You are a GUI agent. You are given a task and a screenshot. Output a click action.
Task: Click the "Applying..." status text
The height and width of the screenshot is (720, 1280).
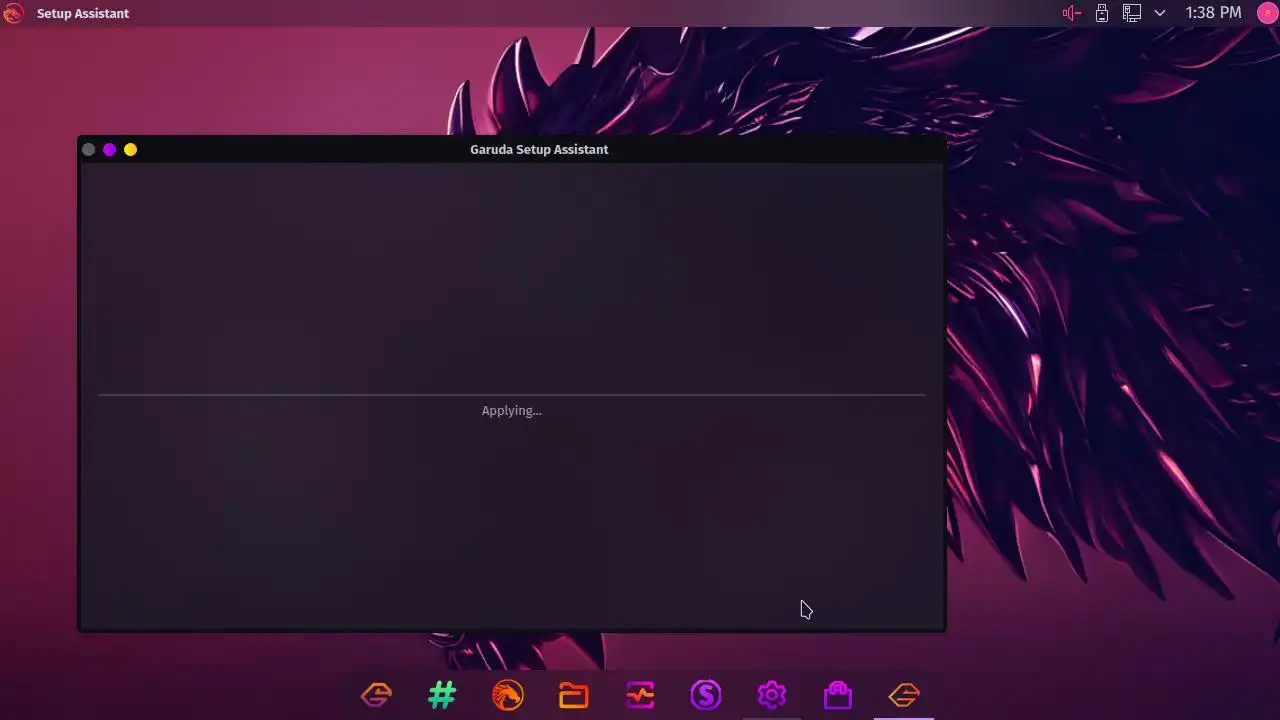[511, 411]
